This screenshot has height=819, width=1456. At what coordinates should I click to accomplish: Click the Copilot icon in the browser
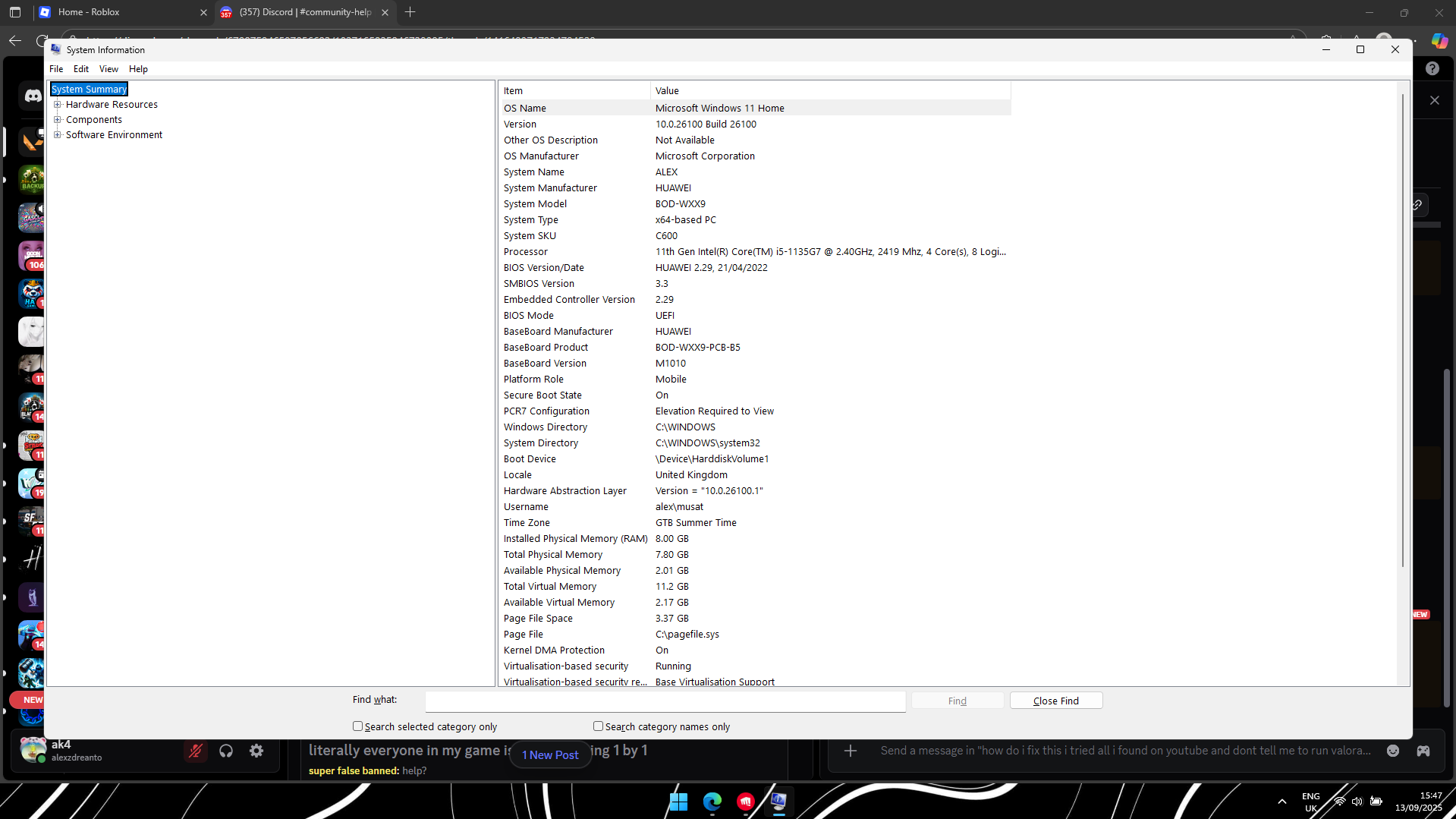point(1439,40)
